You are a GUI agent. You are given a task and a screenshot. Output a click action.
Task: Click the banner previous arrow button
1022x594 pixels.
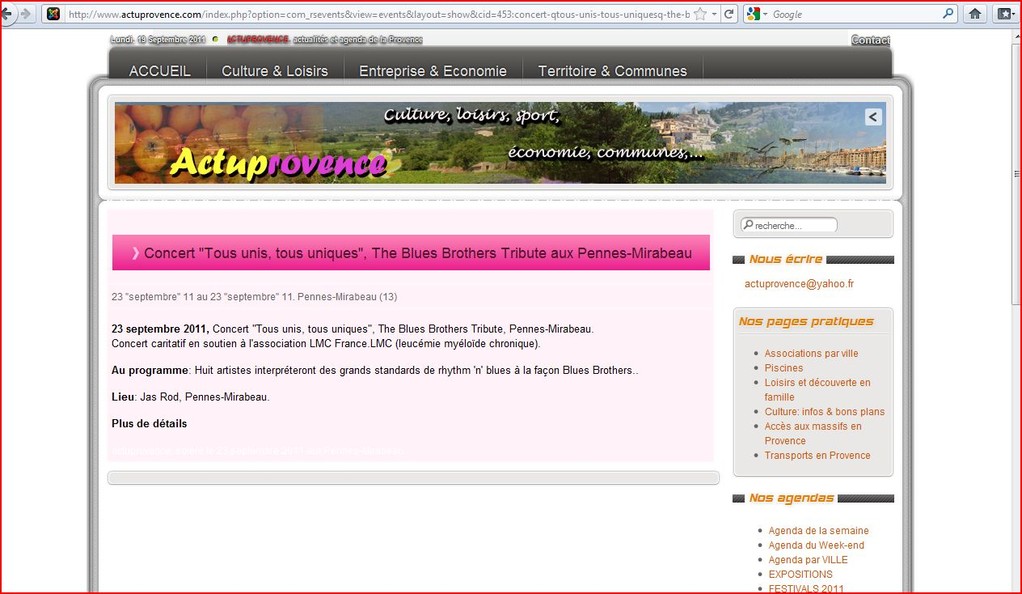873,117
